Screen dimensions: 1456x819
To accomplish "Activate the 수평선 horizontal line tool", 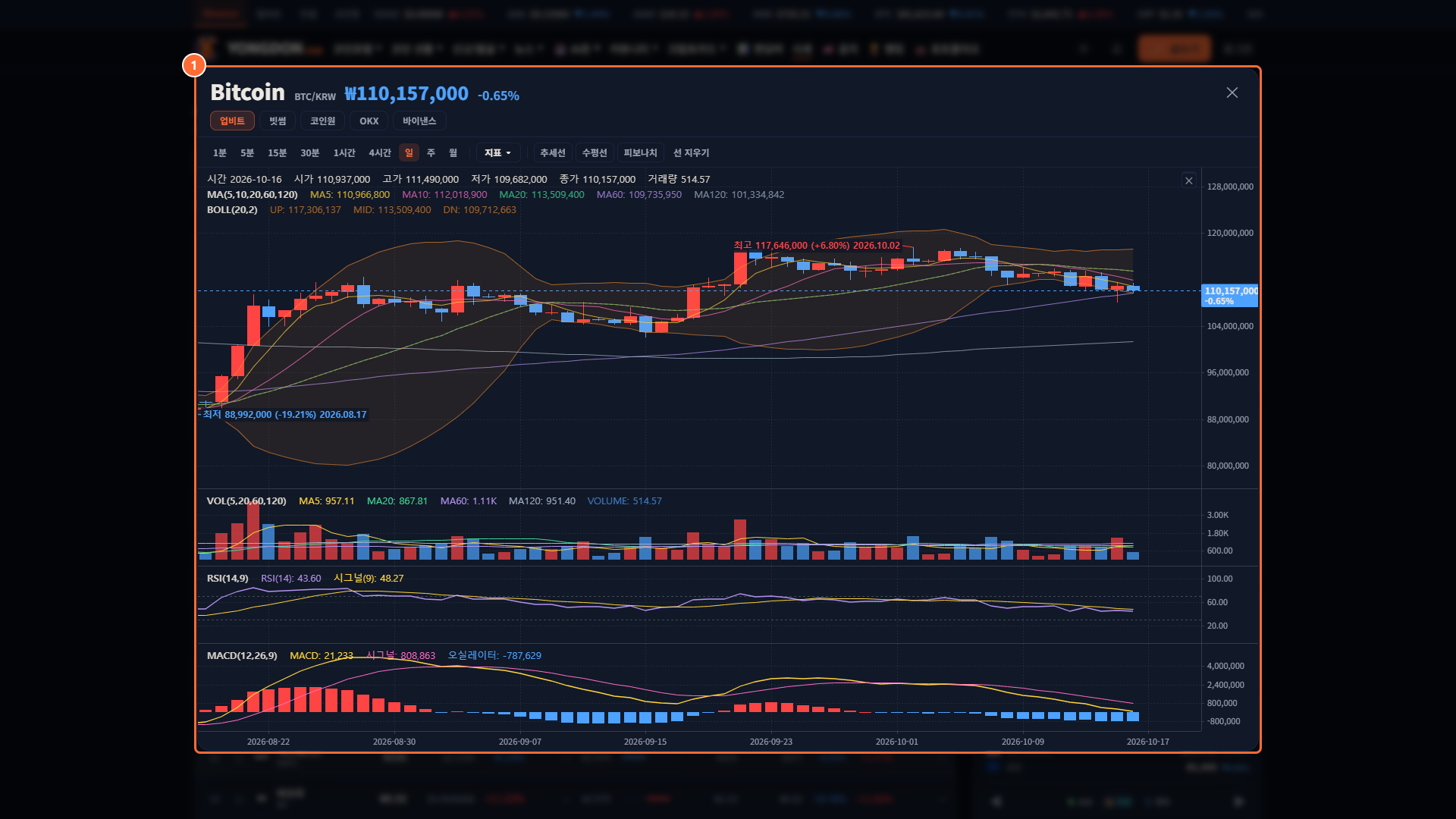I will click(595, 153).
